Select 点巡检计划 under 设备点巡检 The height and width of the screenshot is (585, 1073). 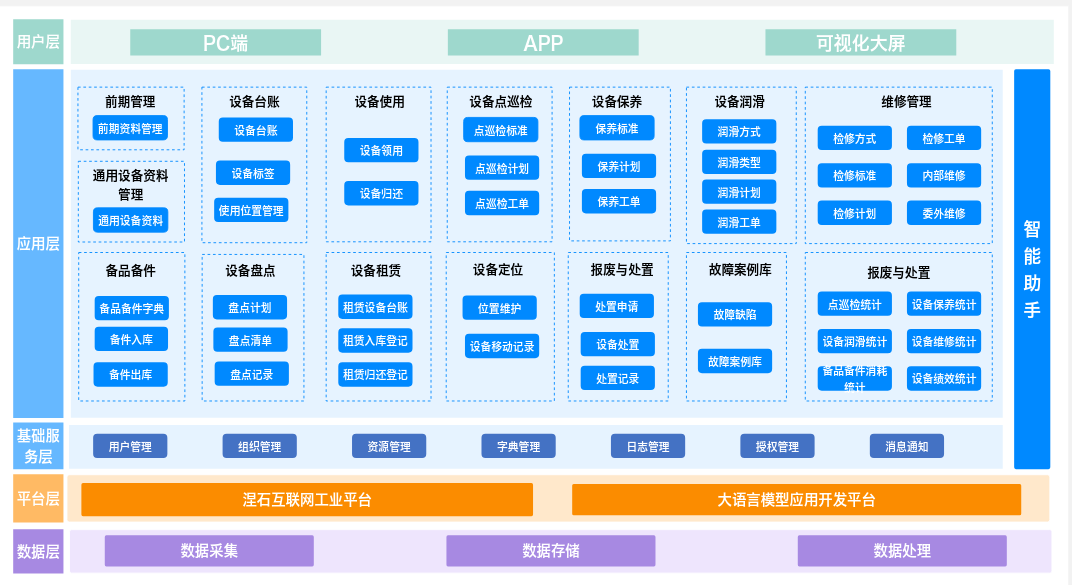point(502,168)
